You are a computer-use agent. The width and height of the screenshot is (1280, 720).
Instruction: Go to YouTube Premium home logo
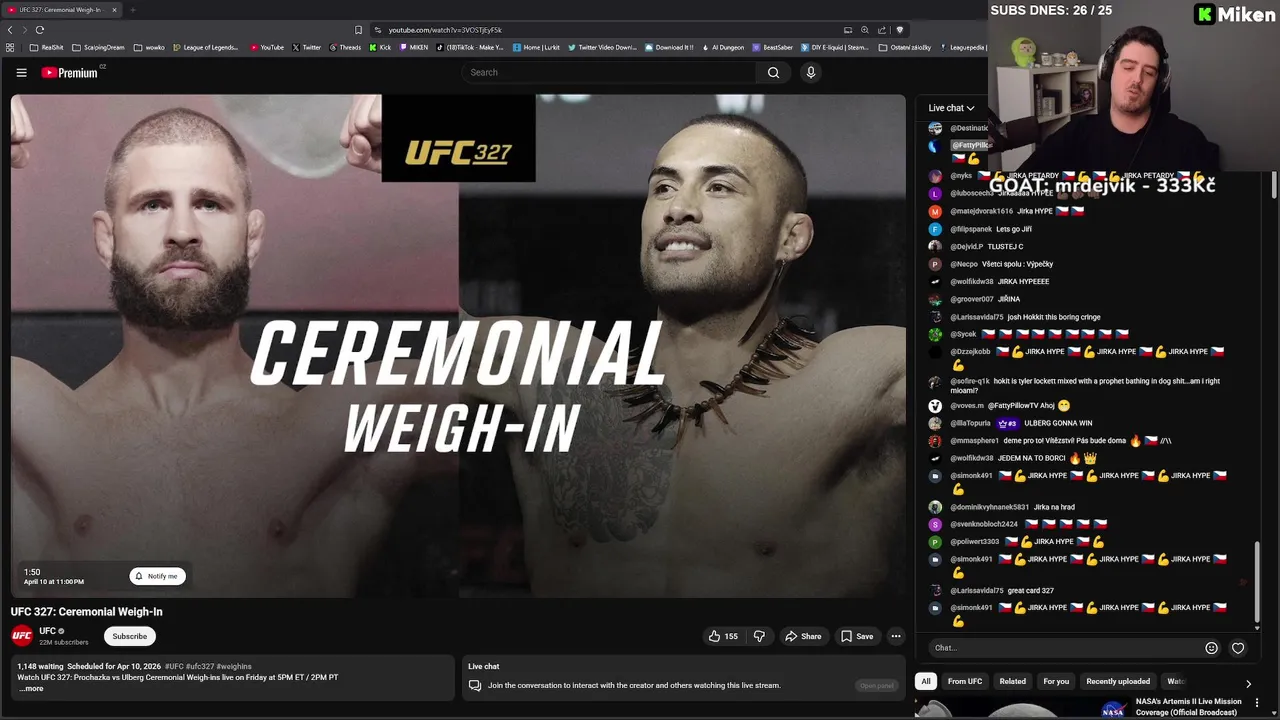coord(71,72)
